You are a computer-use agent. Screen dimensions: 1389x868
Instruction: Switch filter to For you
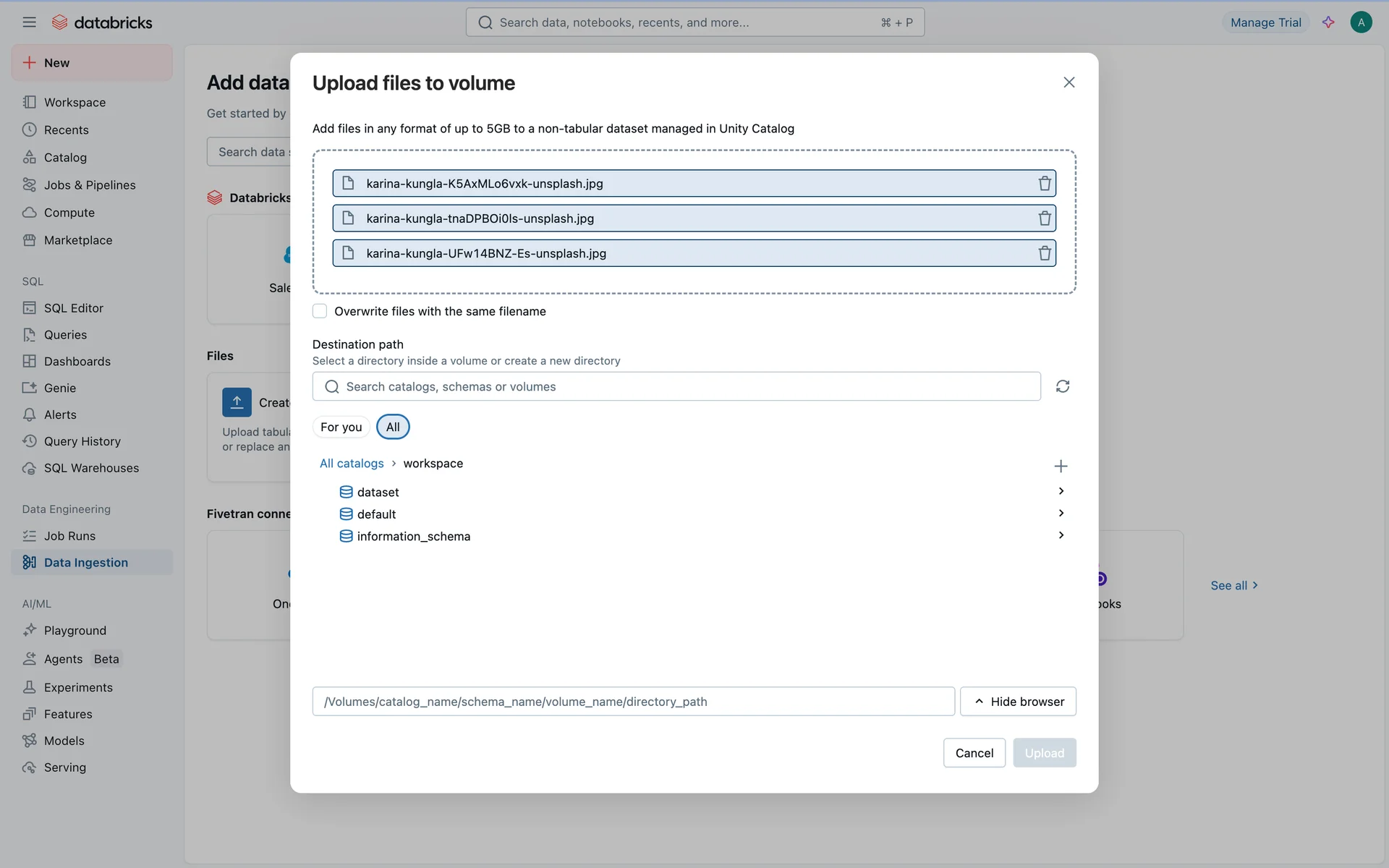click(x=341, y=427)
